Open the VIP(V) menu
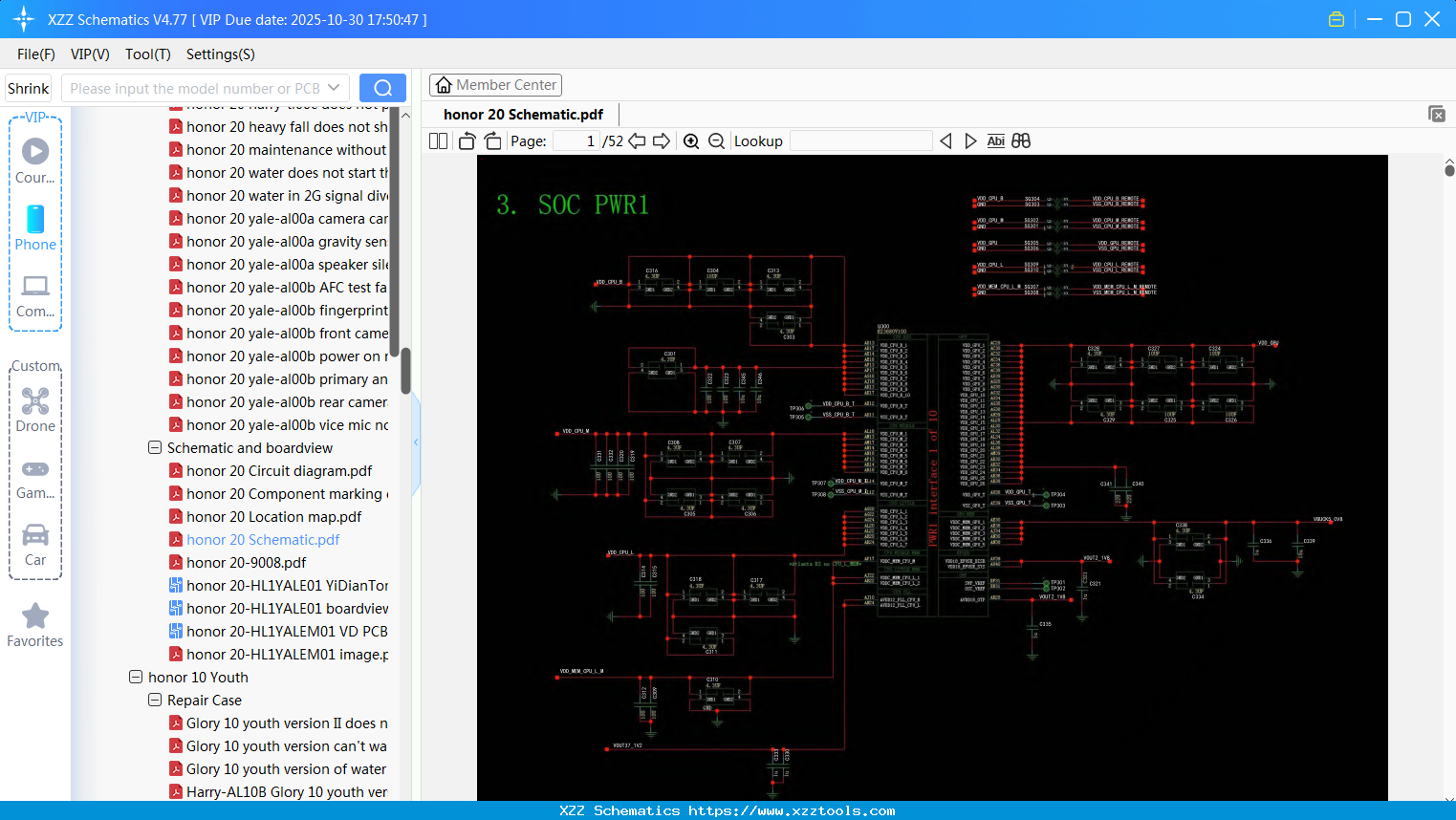1456x820 pixels. [90, 54]
